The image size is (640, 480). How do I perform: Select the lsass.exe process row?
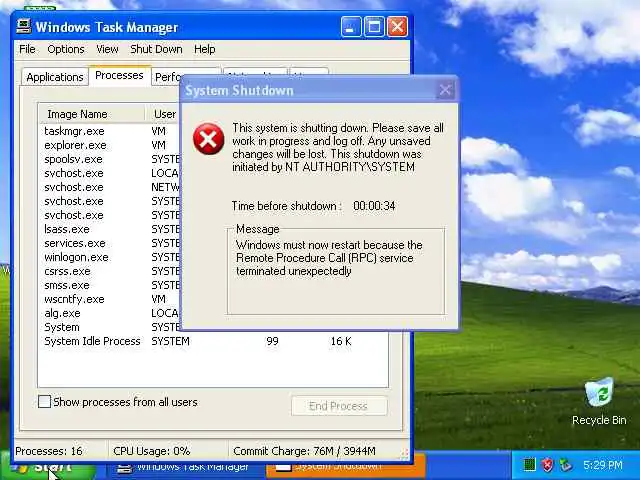[110, 229]
